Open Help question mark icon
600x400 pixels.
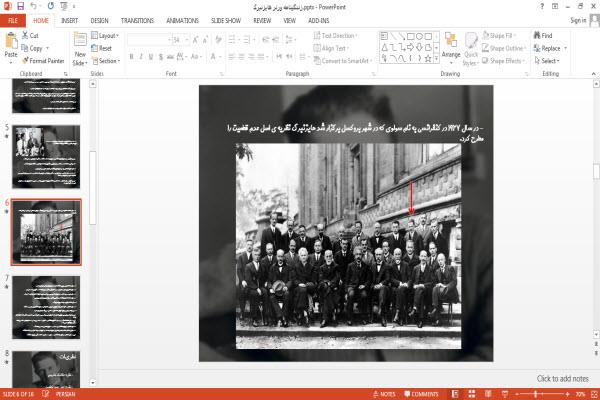(x=542, y=6)
